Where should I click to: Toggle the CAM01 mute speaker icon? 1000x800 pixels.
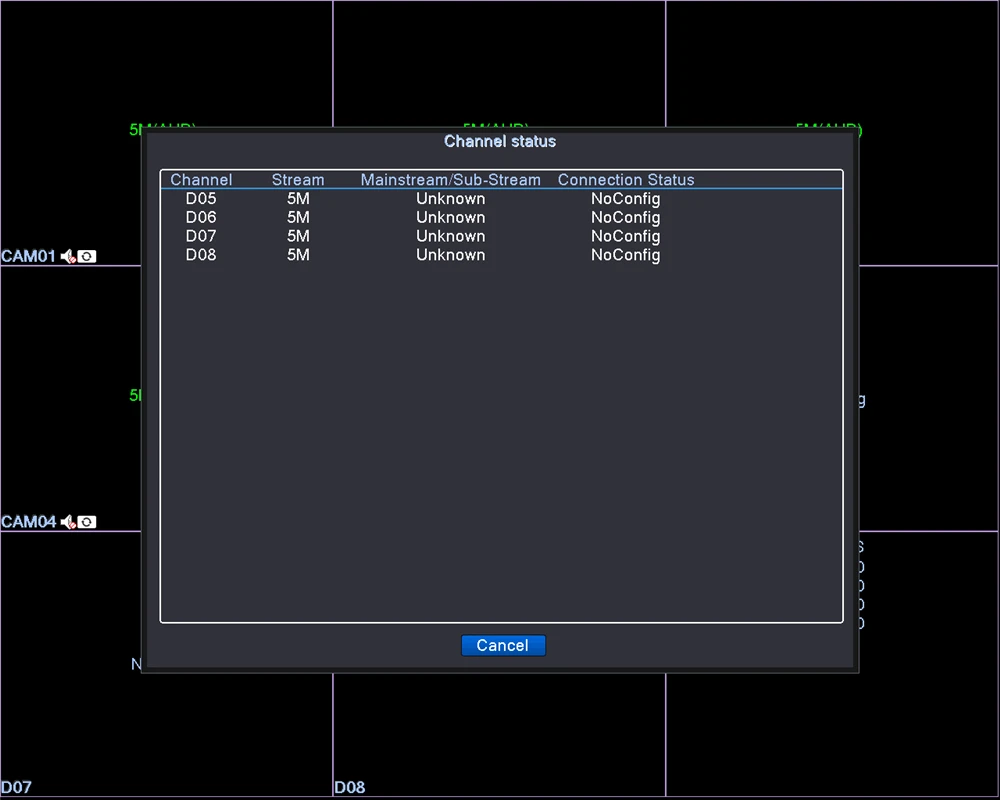pos(68,256)
